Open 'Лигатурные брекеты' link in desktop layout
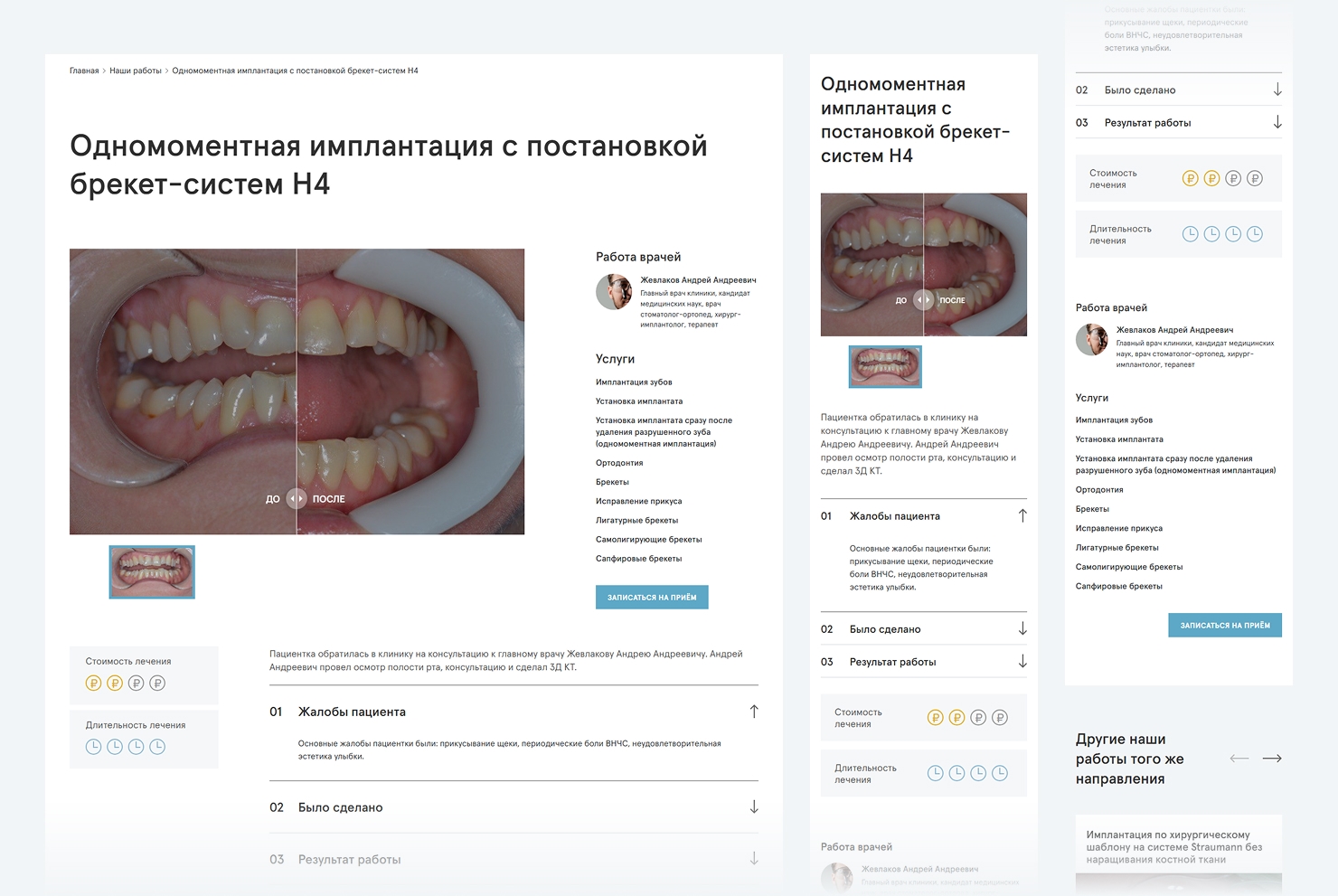 click(x=636, y=521)
